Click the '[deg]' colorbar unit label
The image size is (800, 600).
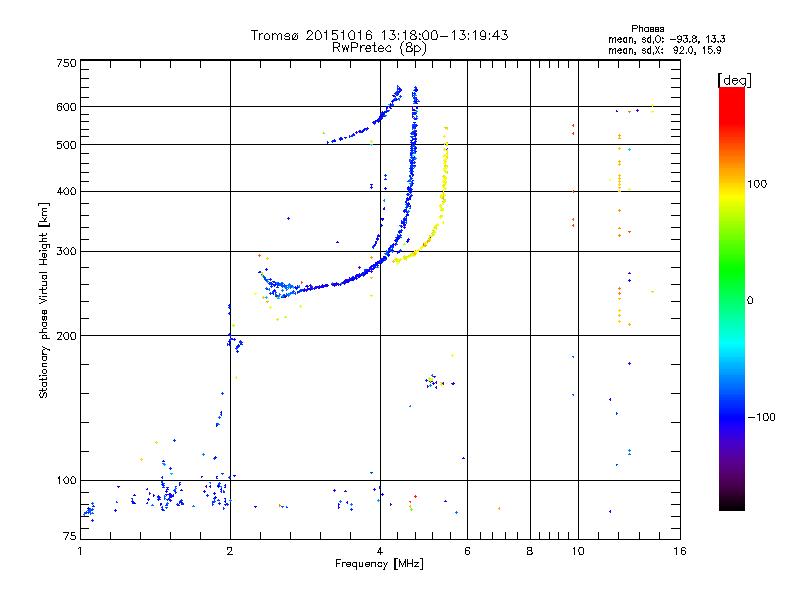pyautogui.click(x=734, y=80)
